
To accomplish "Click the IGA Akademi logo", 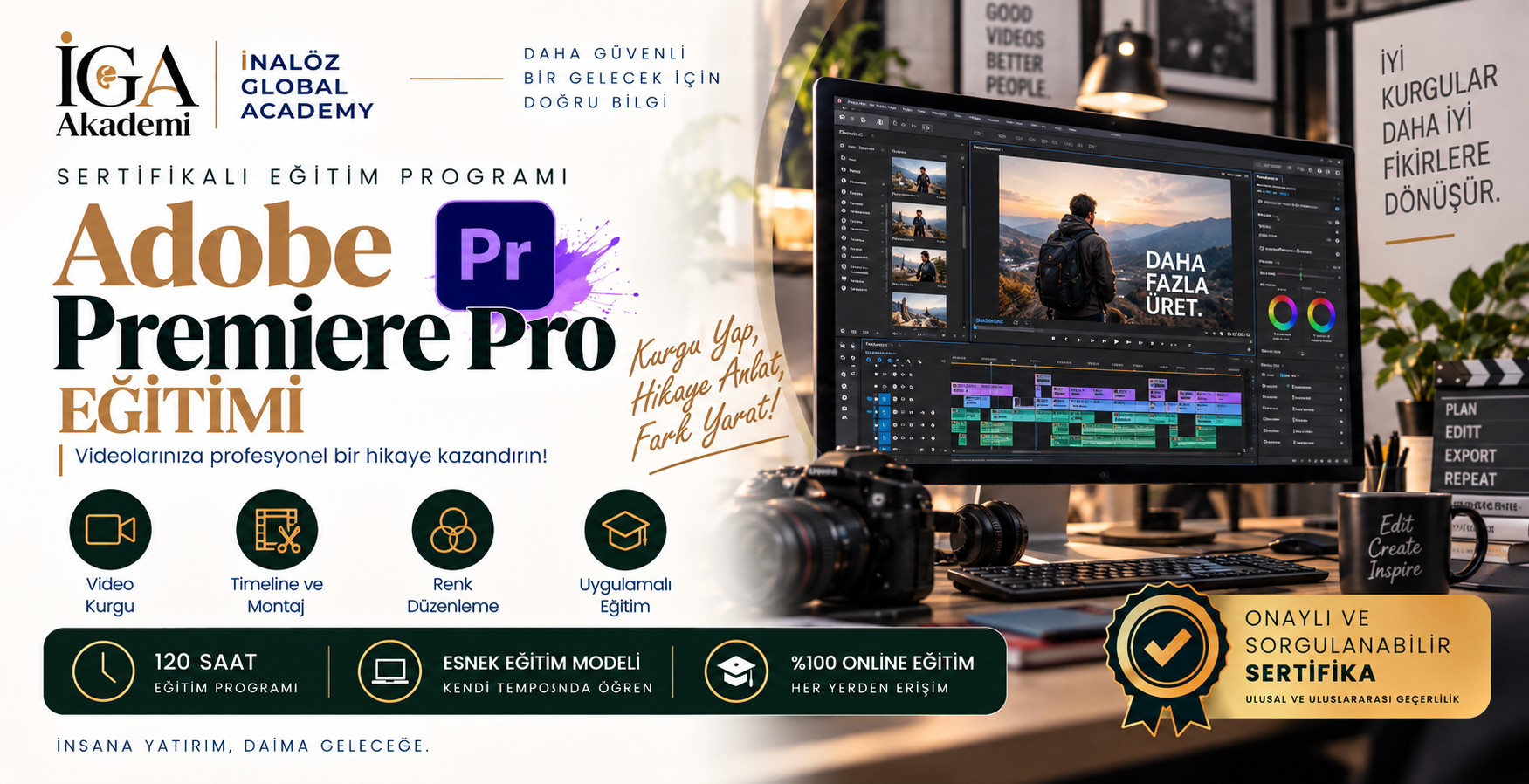I will (127, 85).
